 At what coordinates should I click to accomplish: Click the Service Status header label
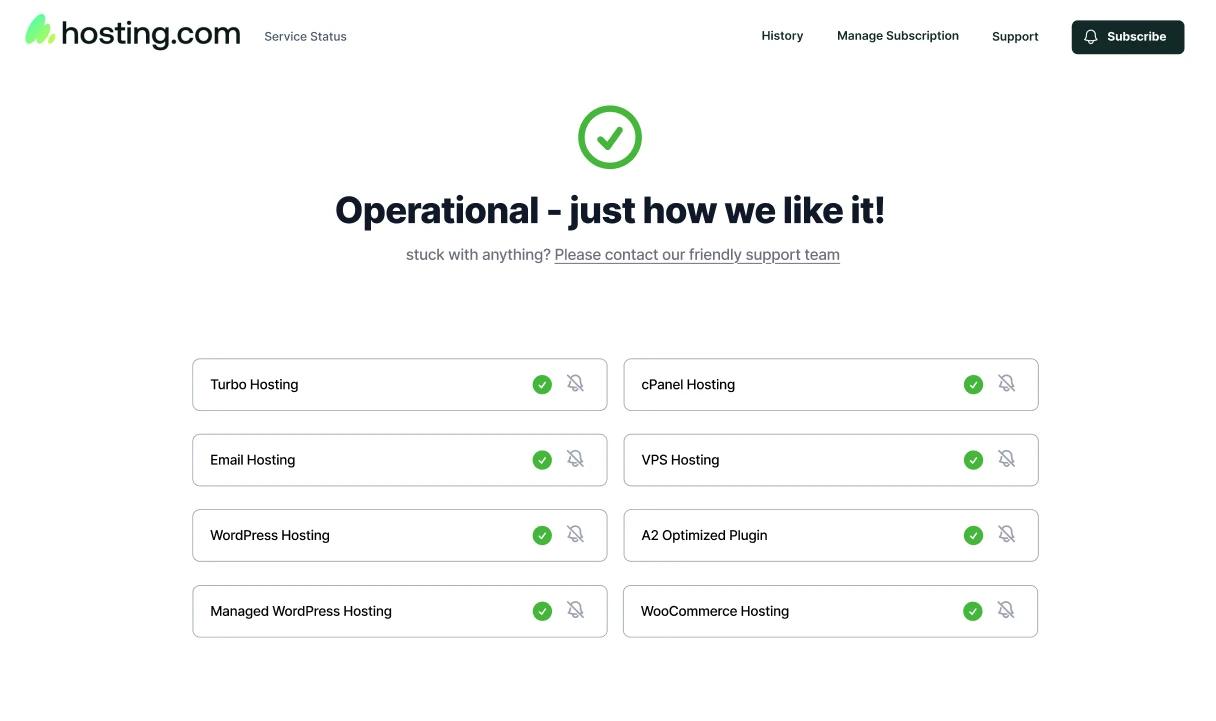pyautogui.click(x=305, y=37)
